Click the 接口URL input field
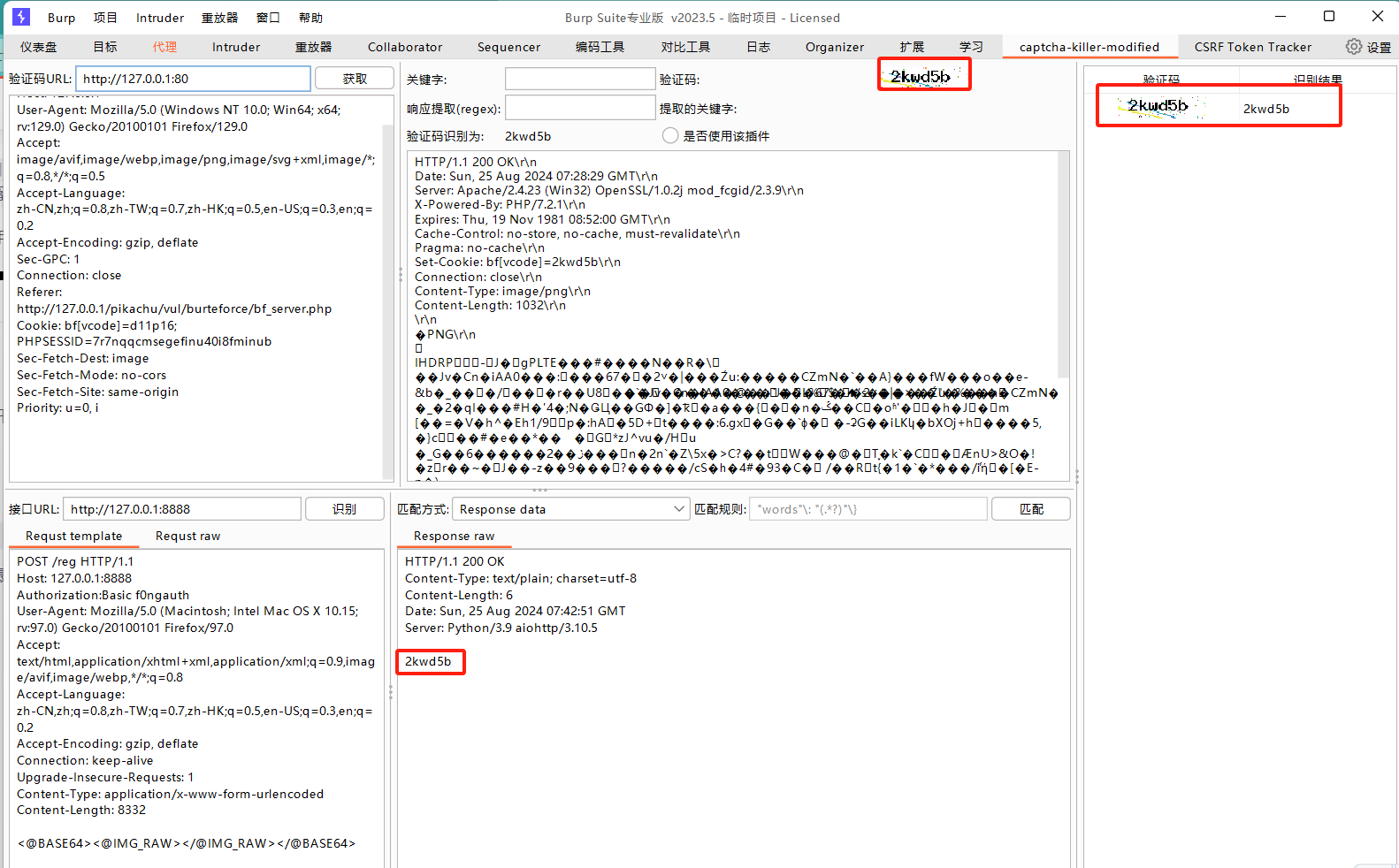The image size is (1399, 868). pos(182,509)
